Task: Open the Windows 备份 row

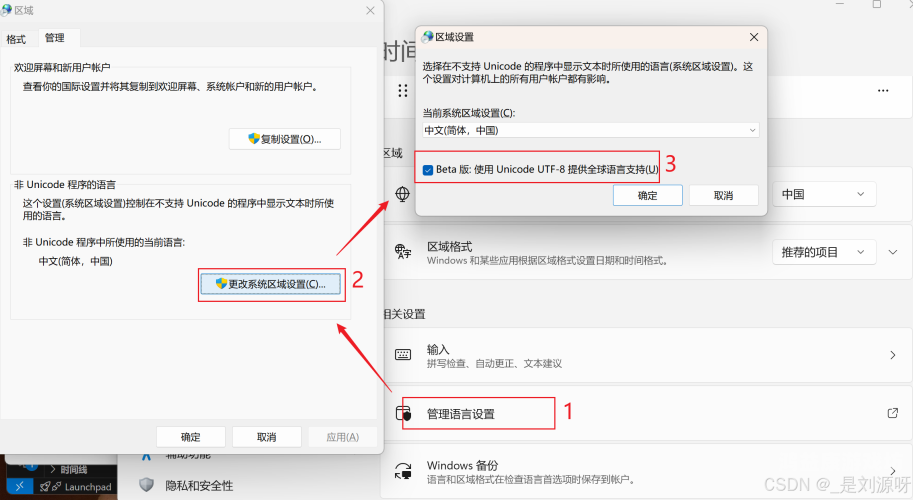Action: click(646, 471)
